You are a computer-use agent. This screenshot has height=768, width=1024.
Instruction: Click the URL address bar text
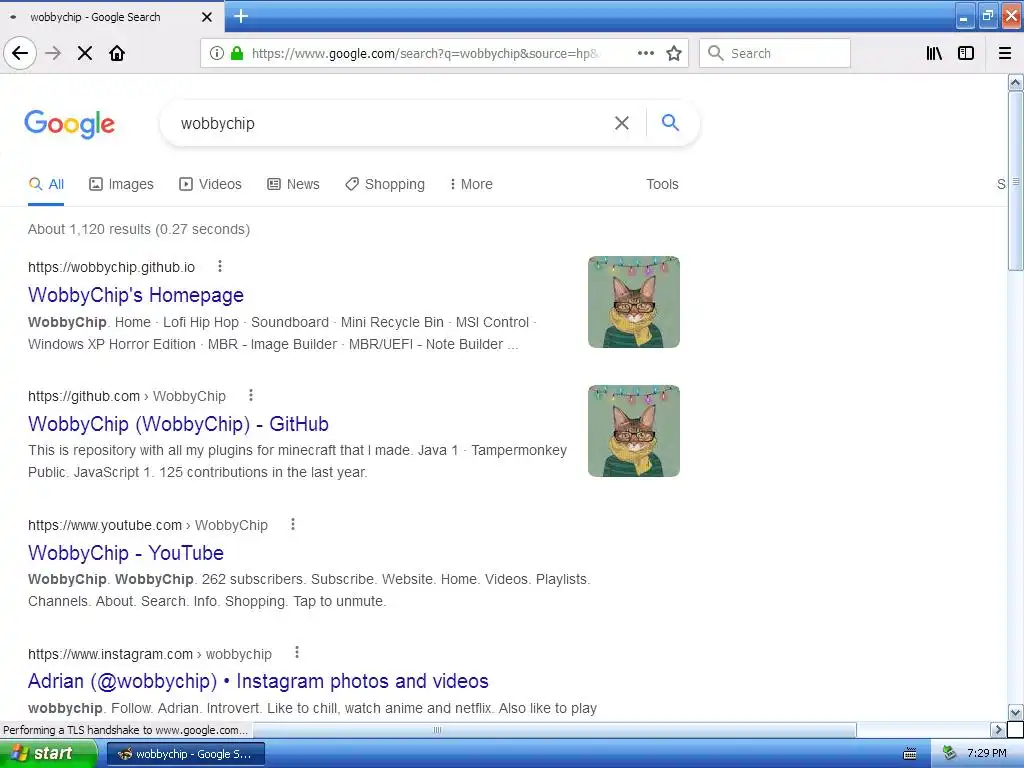pos(424,54)
